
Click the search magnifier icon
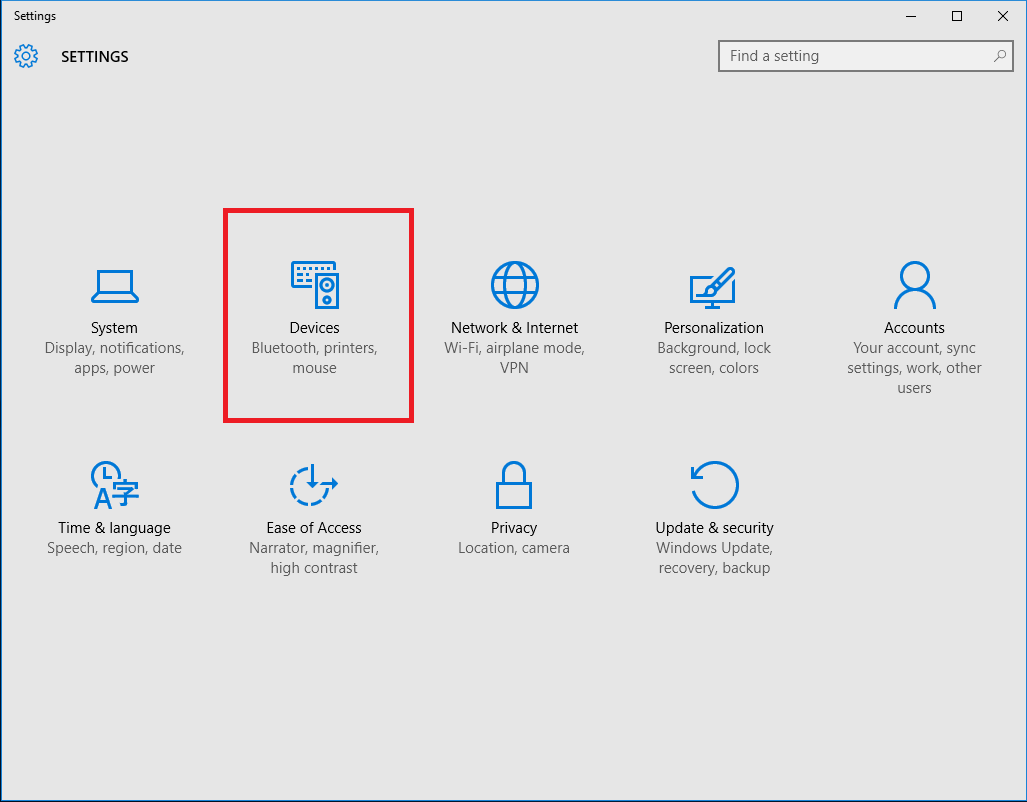click(999, 56)
